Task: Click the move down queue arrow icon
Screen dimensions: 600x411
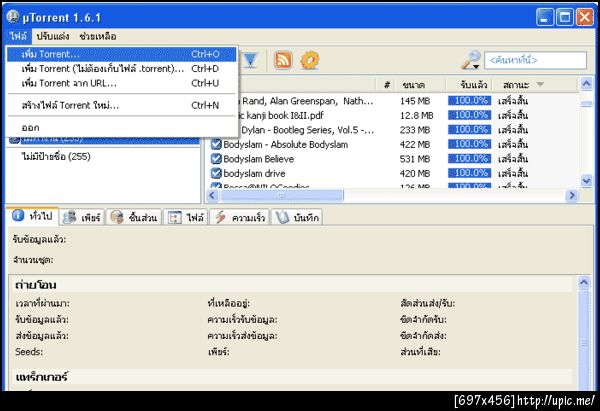Action: (250, 60)
